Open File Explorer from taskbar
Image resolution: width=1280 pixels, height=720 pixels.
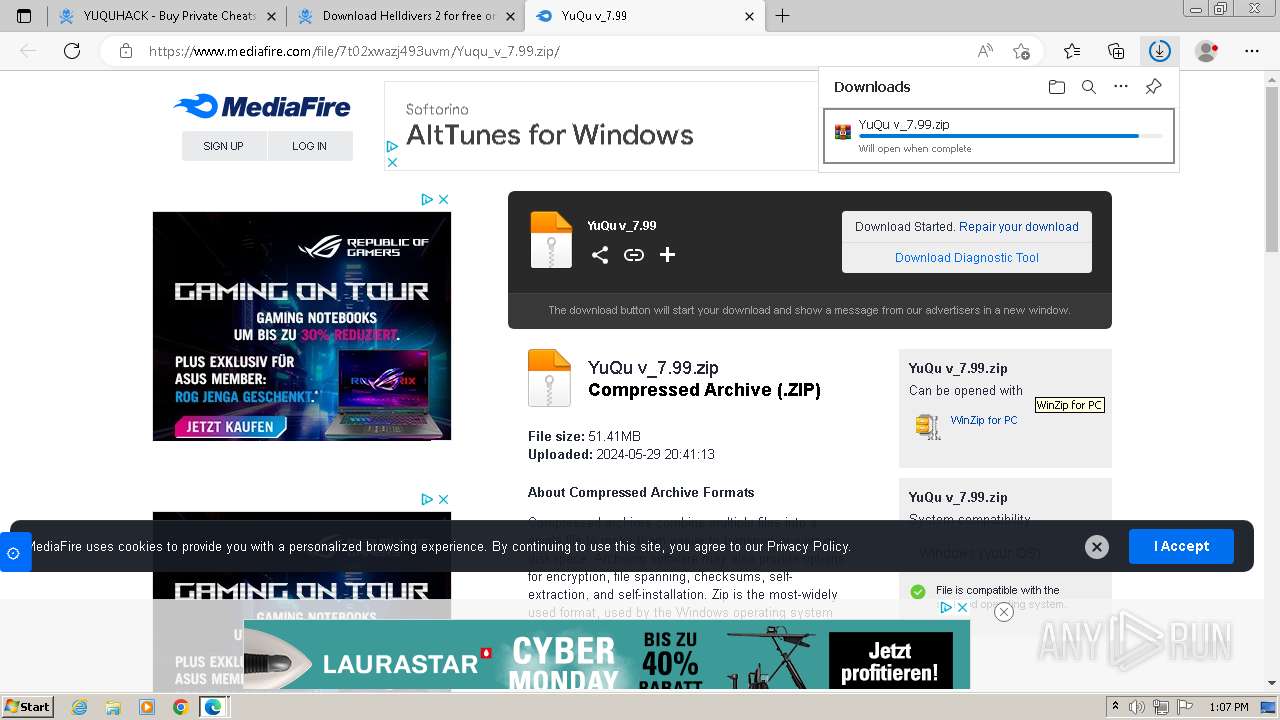[113, 707]
